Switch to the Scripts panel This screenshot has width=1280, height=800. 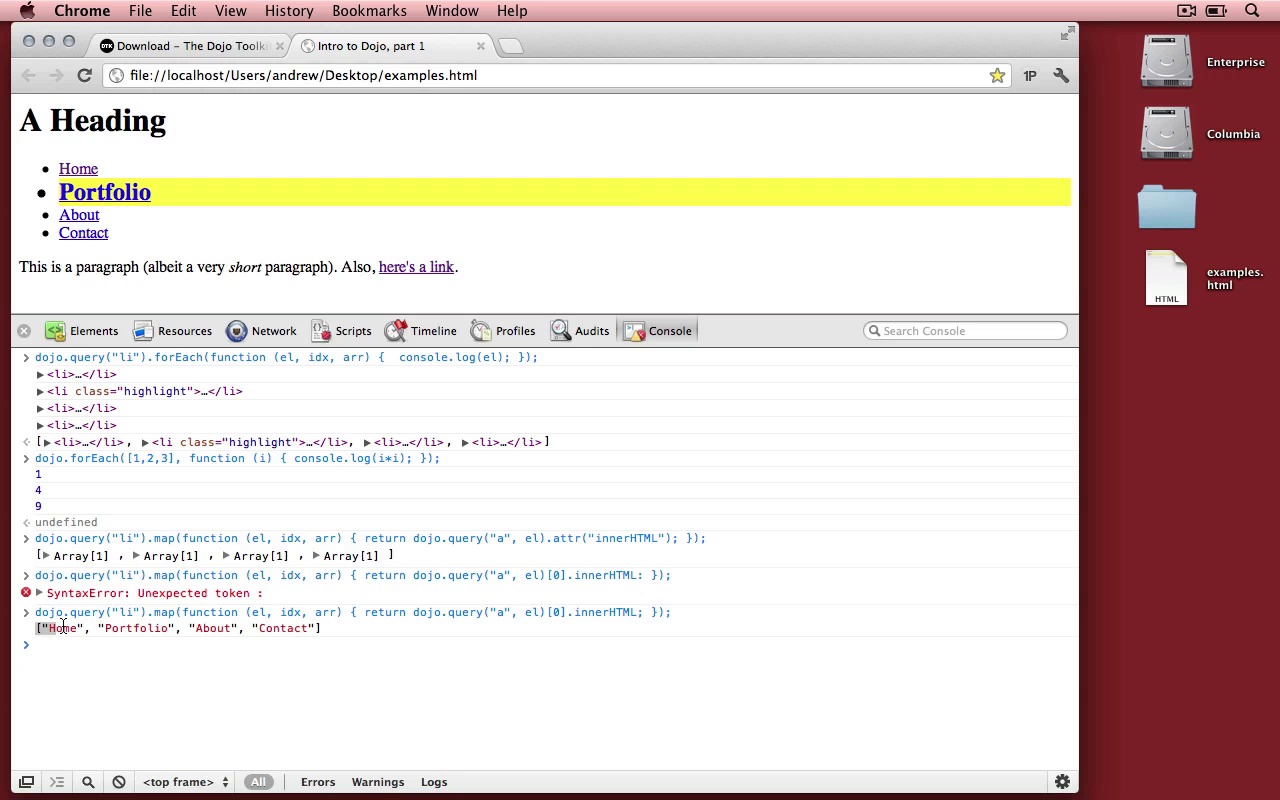[x=341, y=331]
